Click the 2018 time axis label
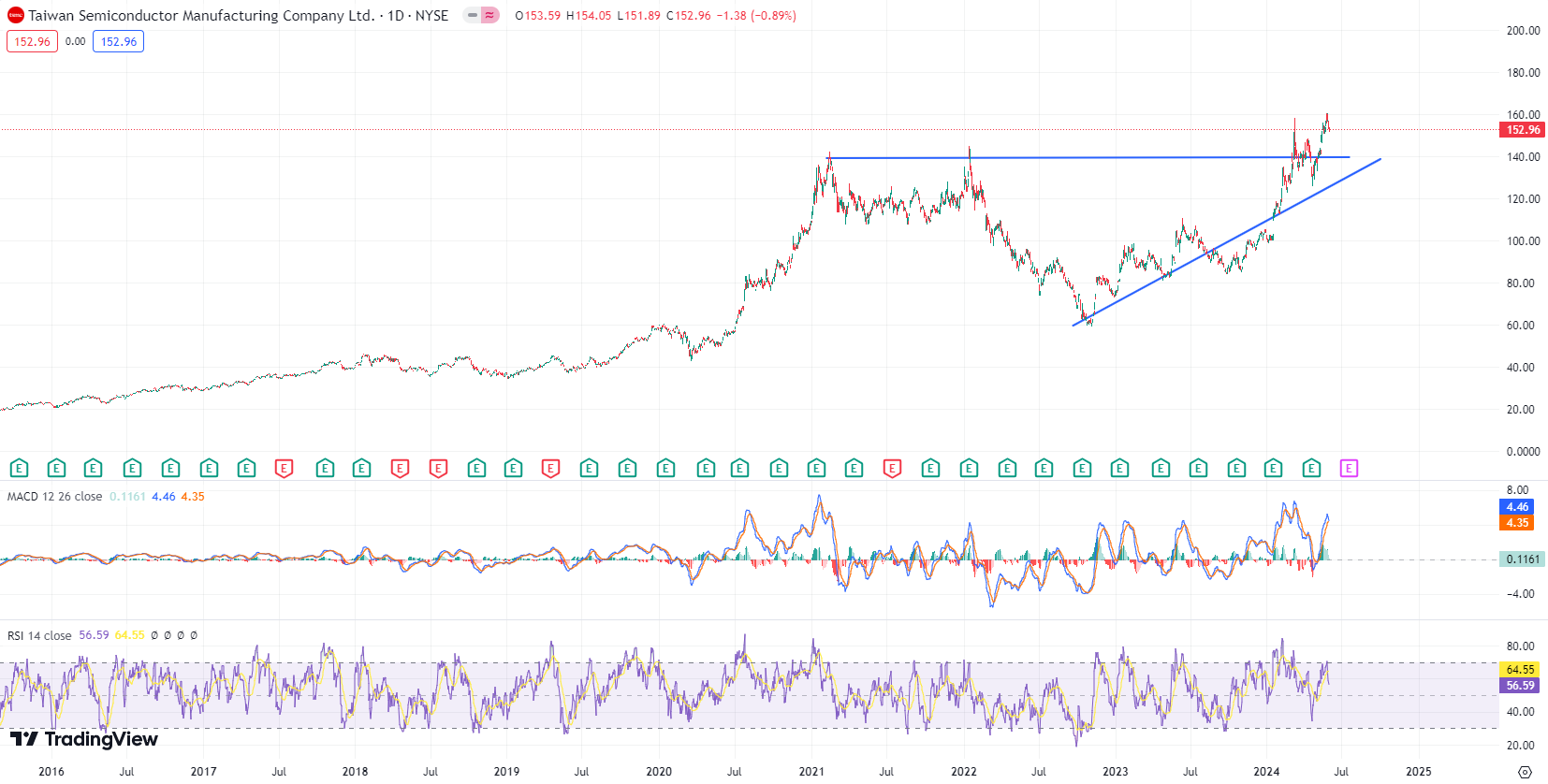The image size is (1548, 784). (355, 772)
